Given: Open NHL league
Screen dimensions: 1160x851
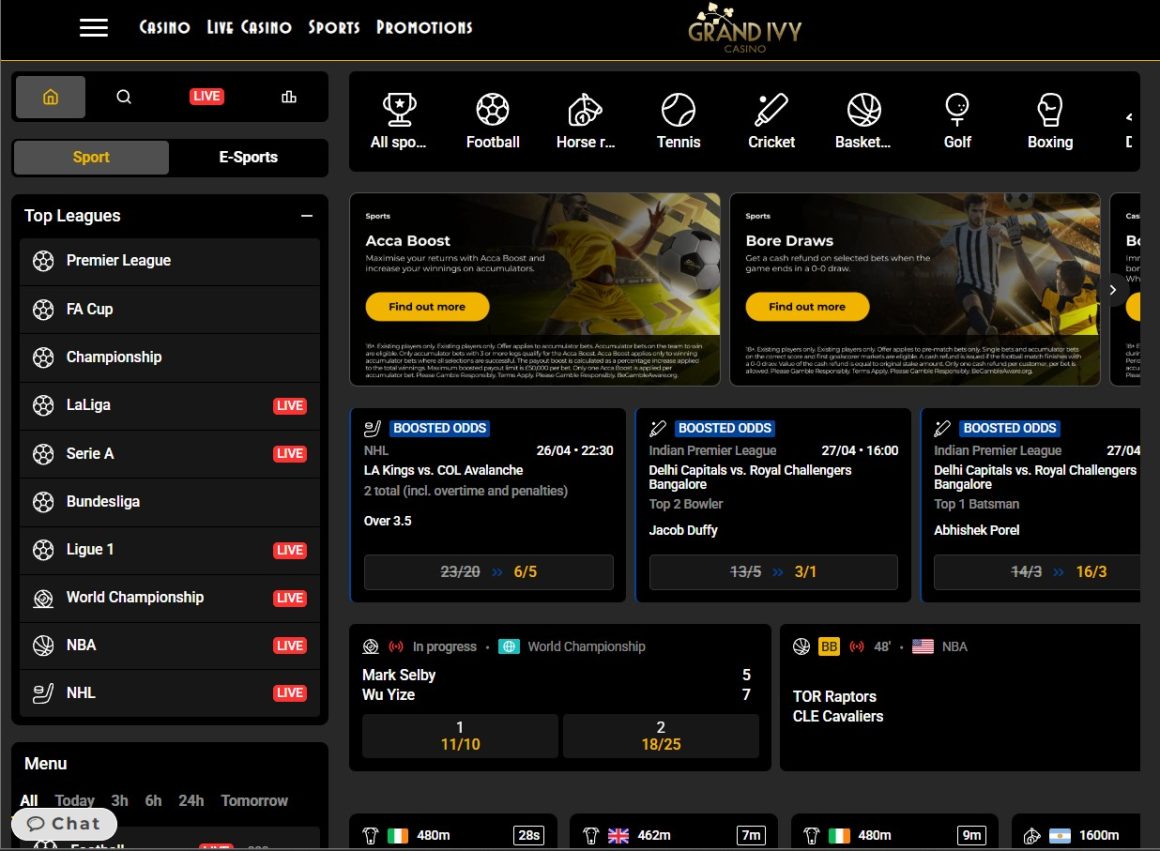Looking at the screenshot, I should 170,693.
